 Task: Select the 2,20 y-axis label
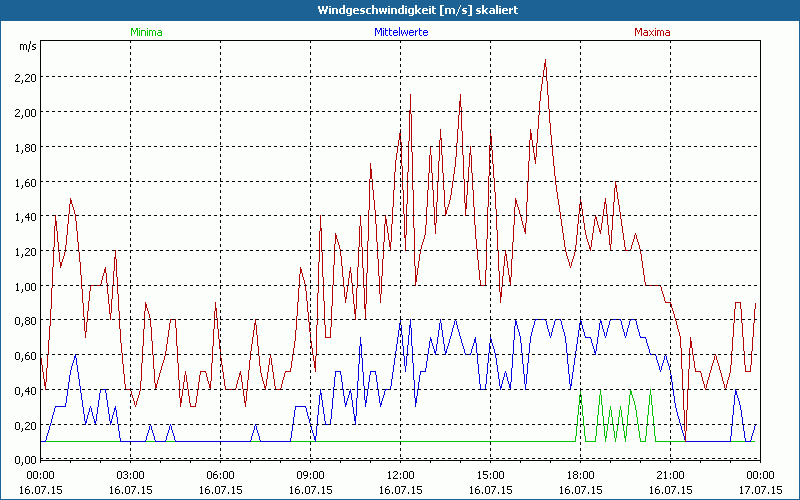click(x=26, y=77)
